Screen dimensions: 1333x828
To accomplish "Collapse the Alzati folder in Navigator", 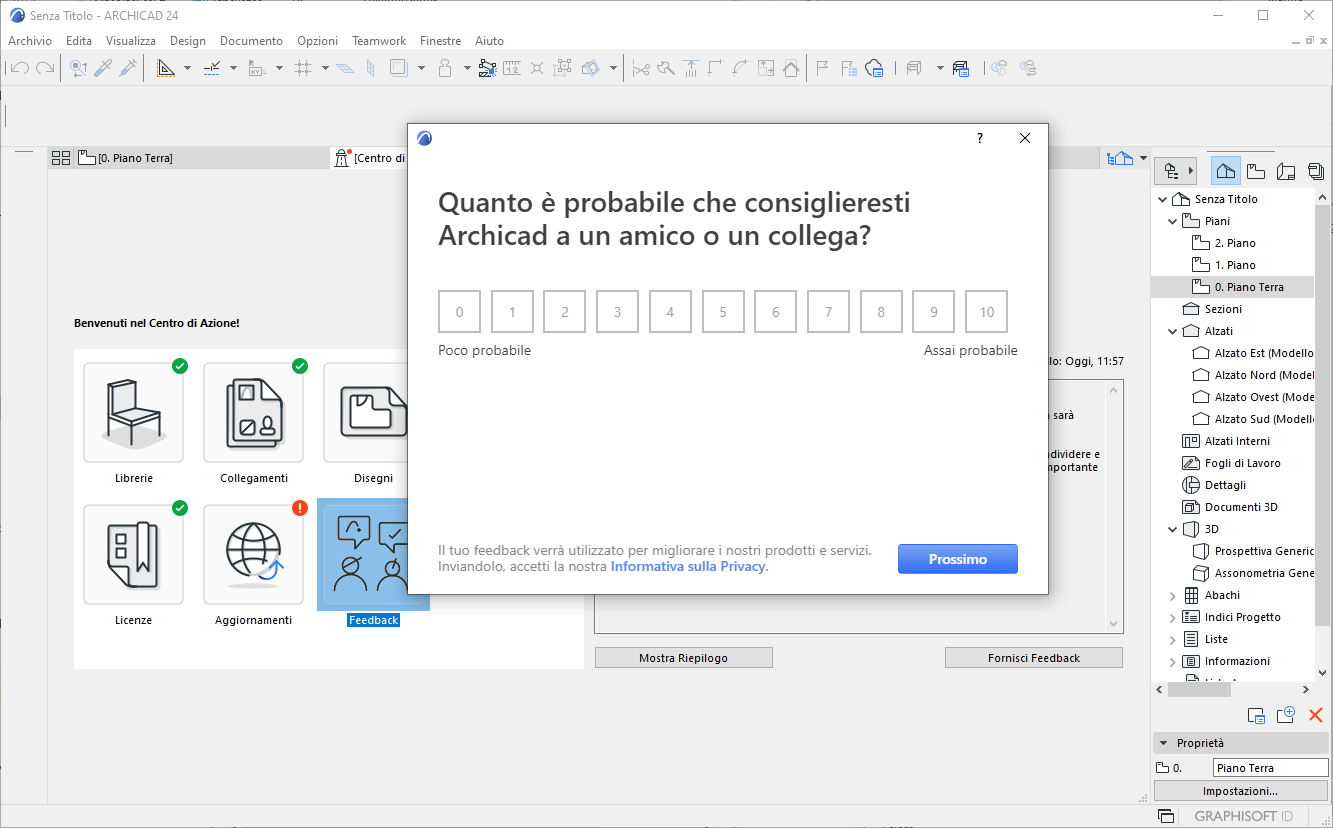I will coord(1173,331).
